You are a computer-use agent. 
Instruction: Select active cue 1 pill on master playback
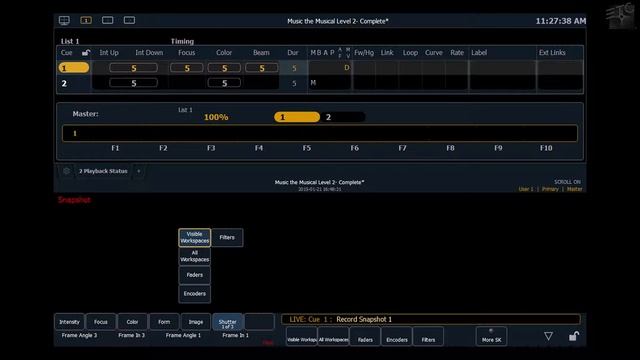297,117
